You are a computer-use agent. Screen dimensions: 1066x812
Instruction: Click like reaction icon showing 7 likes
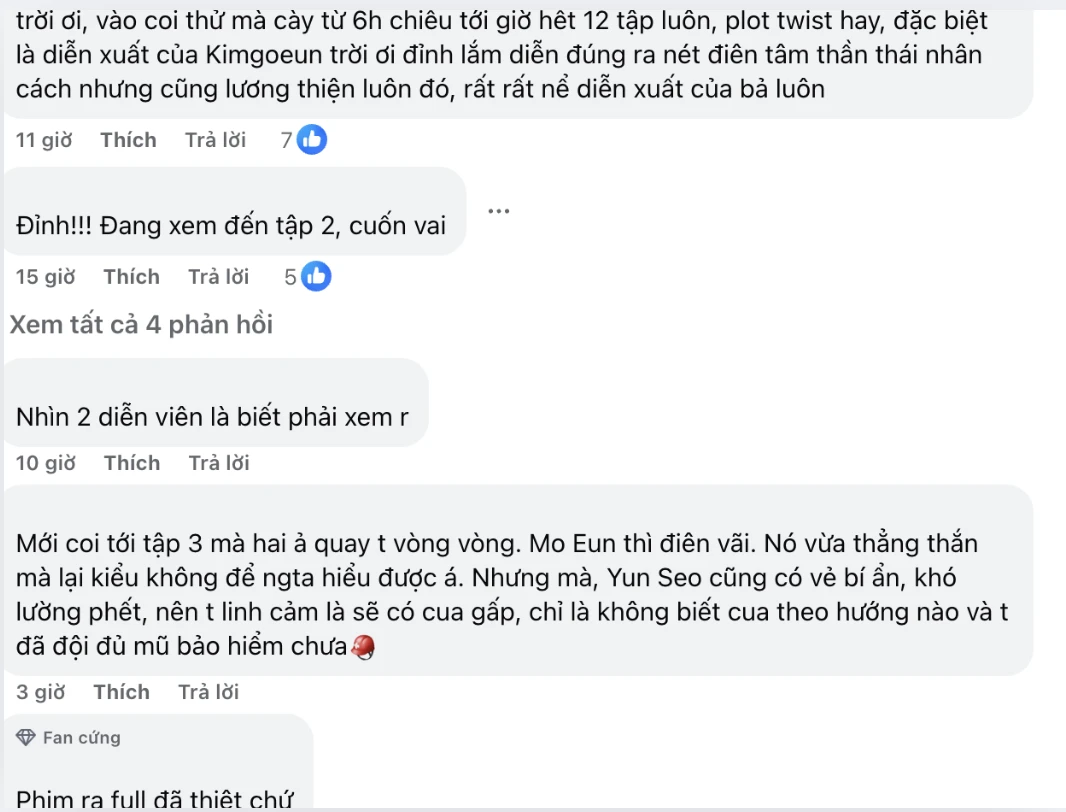tap(312, 140)
